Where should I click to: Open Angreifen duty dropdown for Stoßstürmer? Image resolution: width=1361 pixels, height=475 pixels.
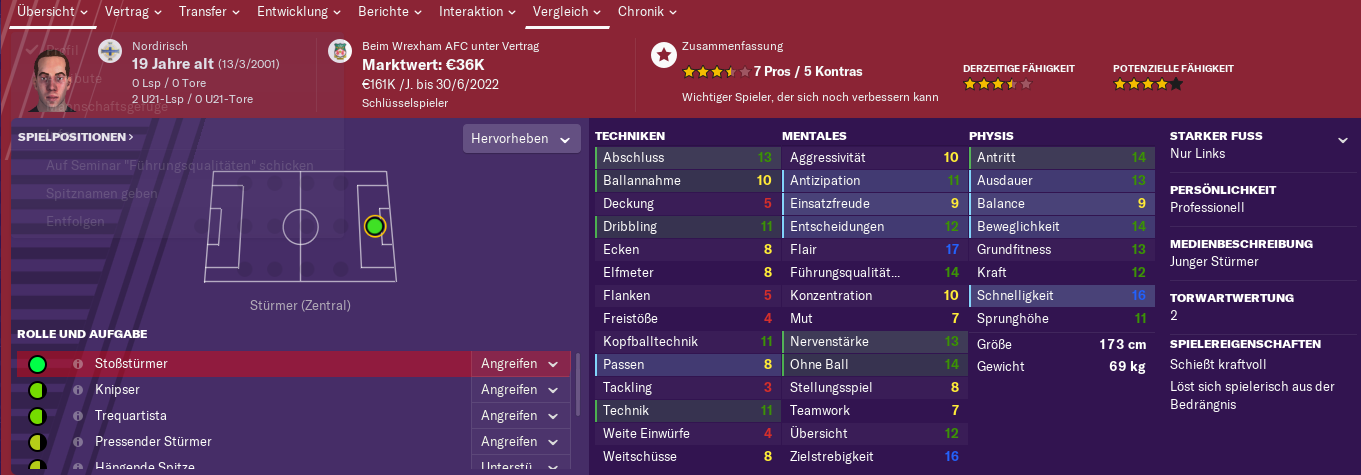click(x=520, y=364)
